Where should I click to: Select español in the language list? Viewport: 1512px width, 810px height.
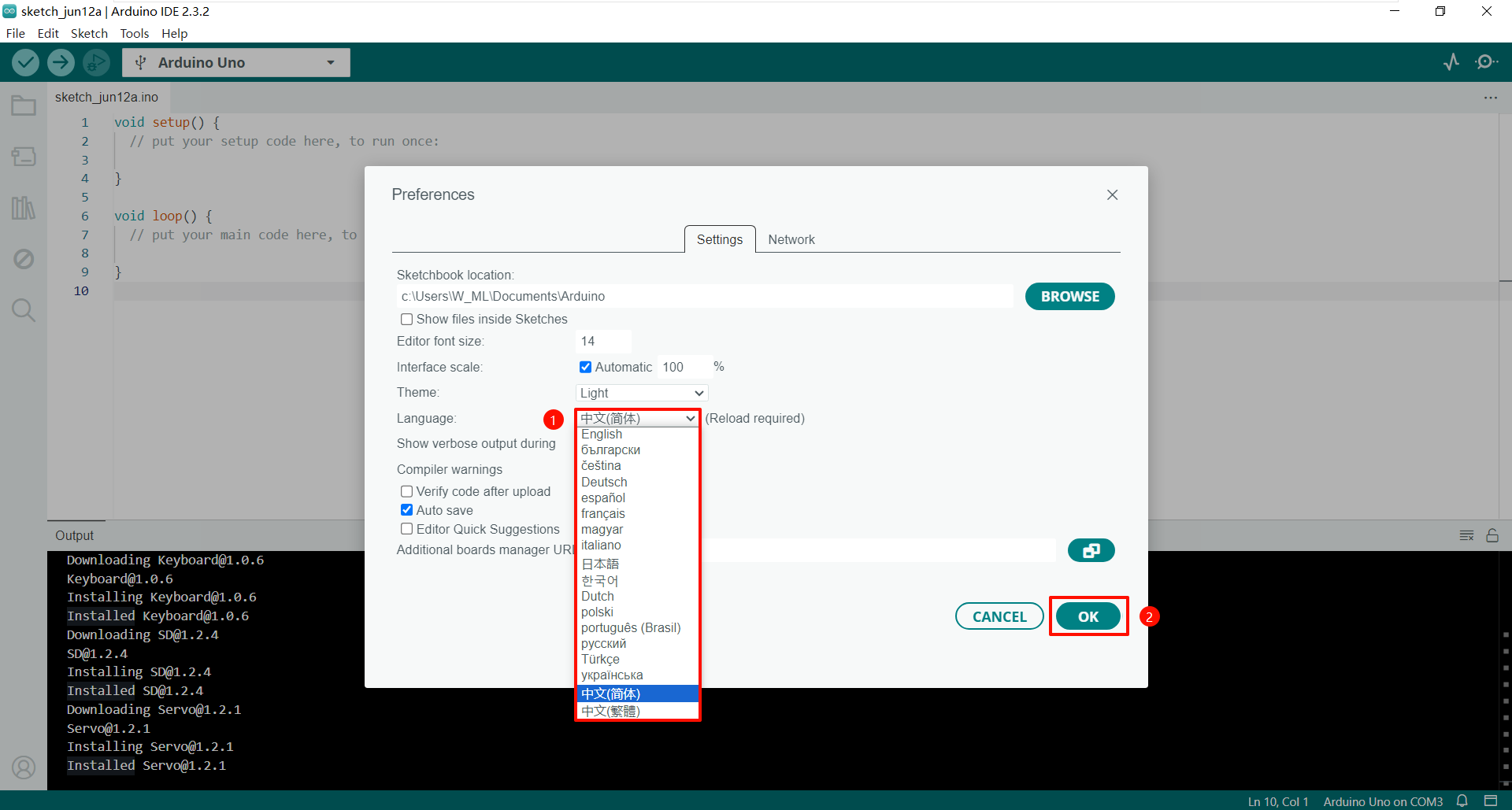tap(638, 497)
